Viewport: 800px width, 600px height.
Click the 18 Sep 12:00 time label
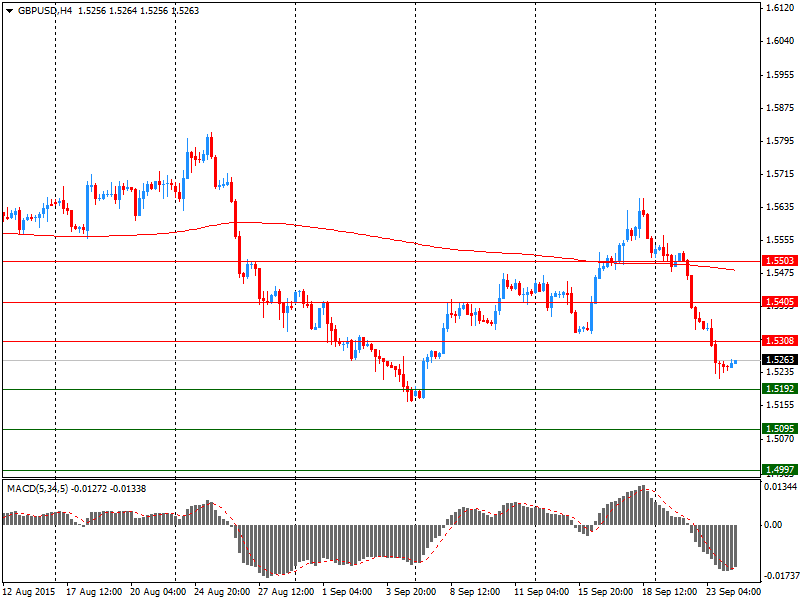(670, 592)
